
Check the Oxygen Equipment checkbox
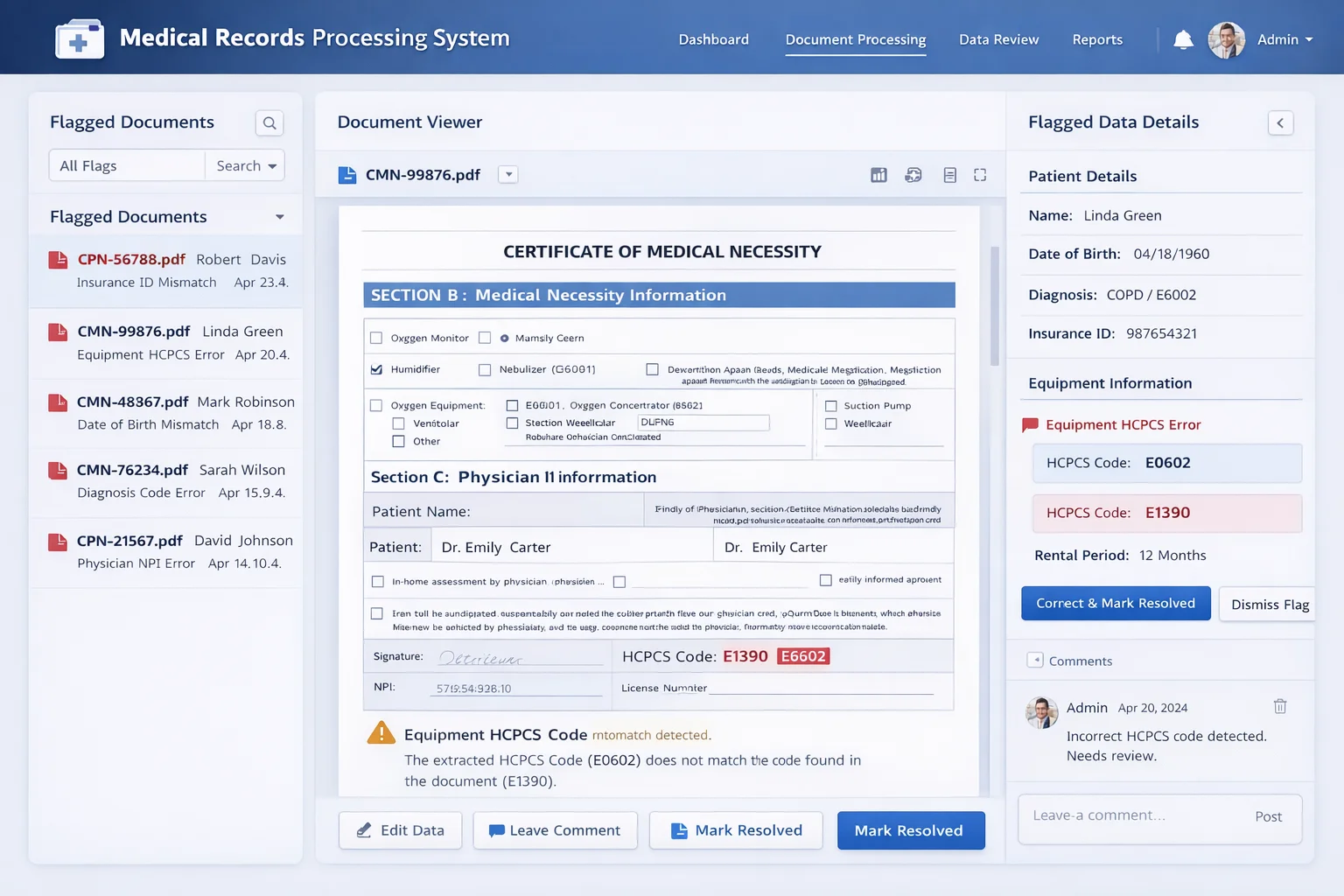[376, 405]
